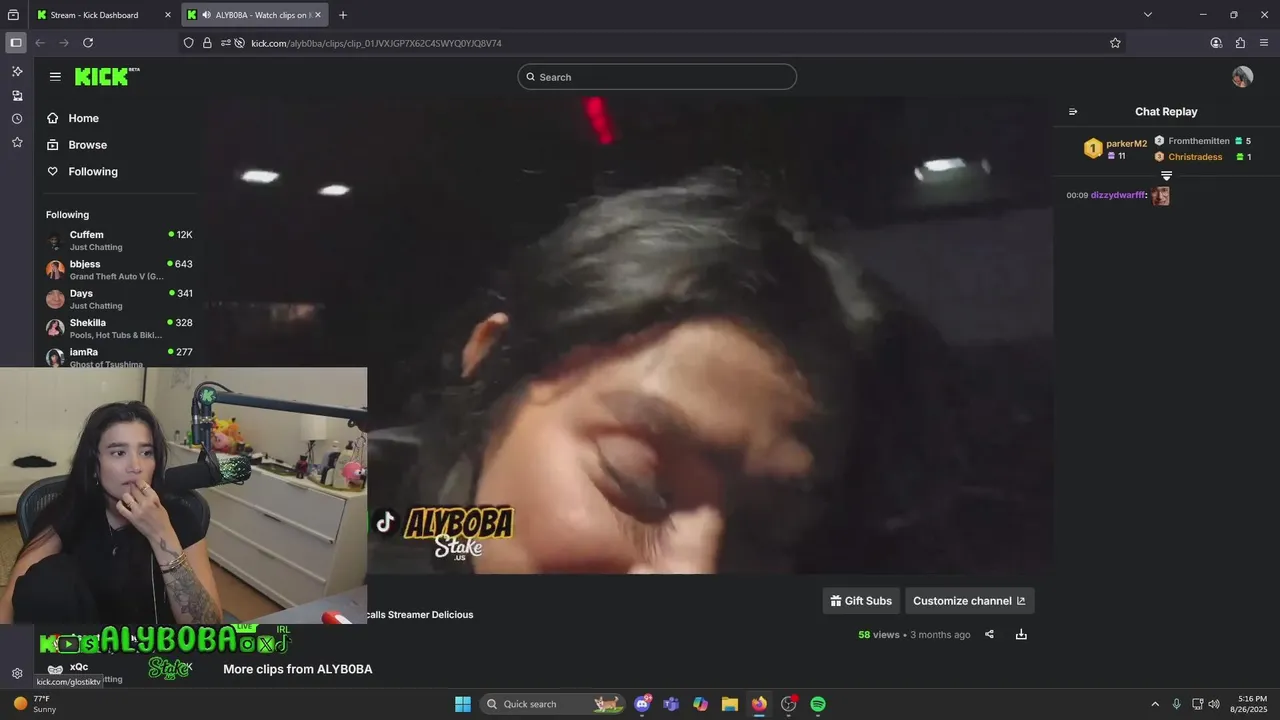Open Firefox View icon in tab bar

point(13,15)
